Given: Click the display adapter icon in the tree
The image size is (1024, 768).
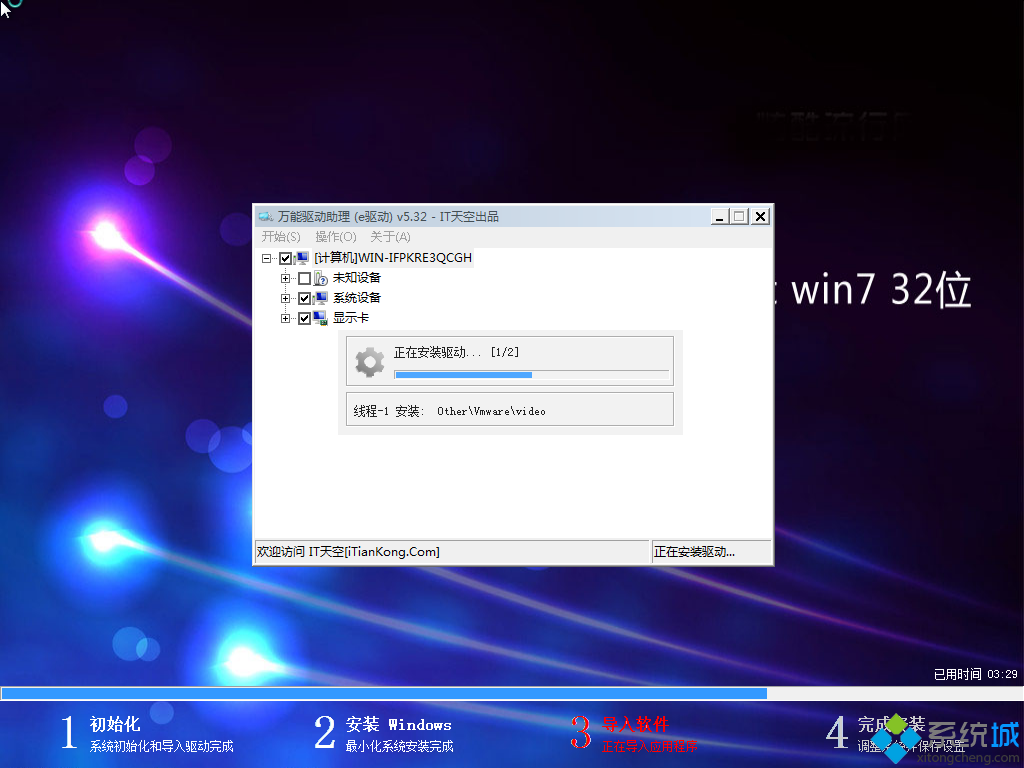Looking at the screenshot, I should 318,318.
